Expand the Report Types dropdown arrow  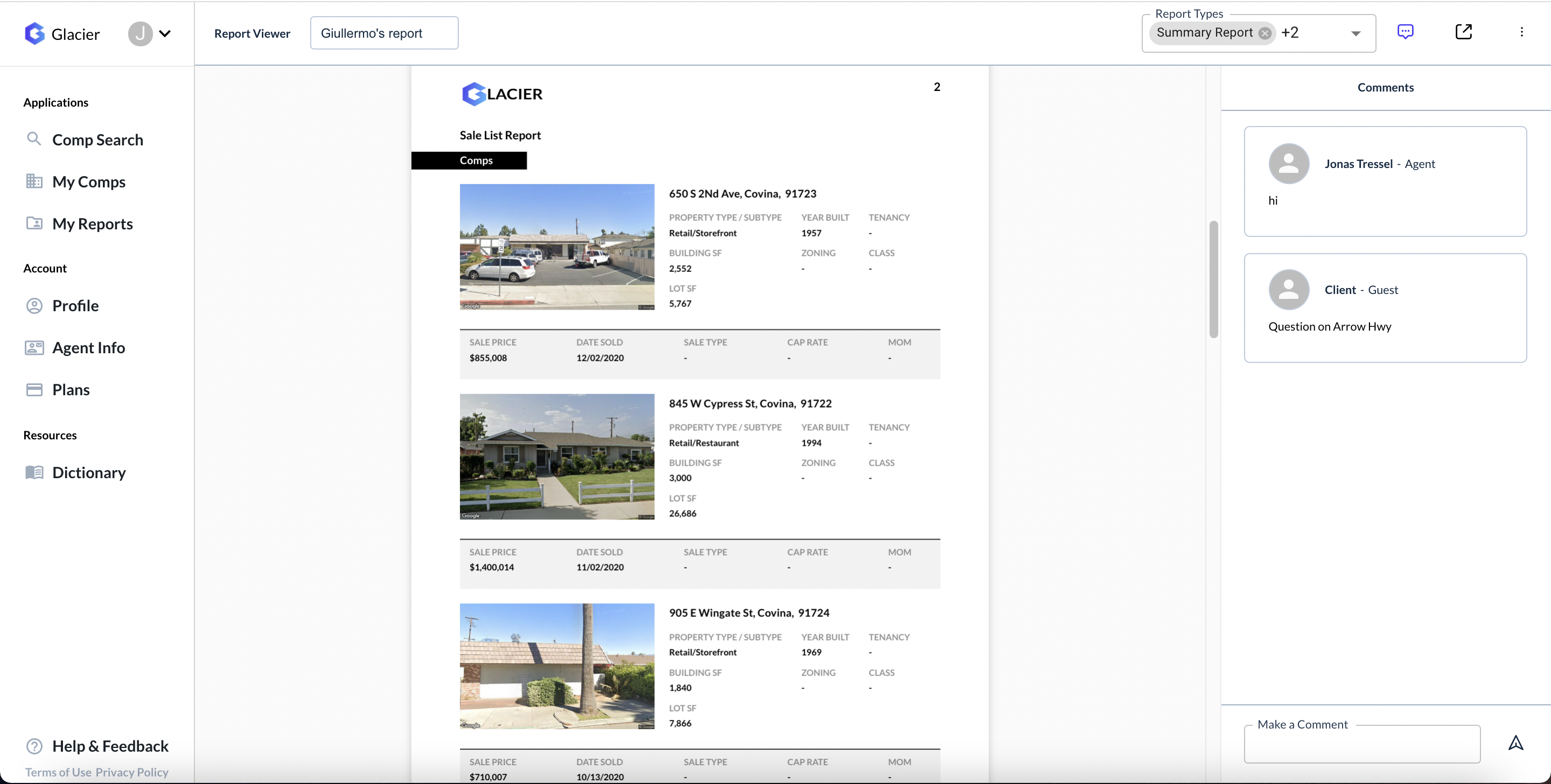click(x=1356, y=34)
